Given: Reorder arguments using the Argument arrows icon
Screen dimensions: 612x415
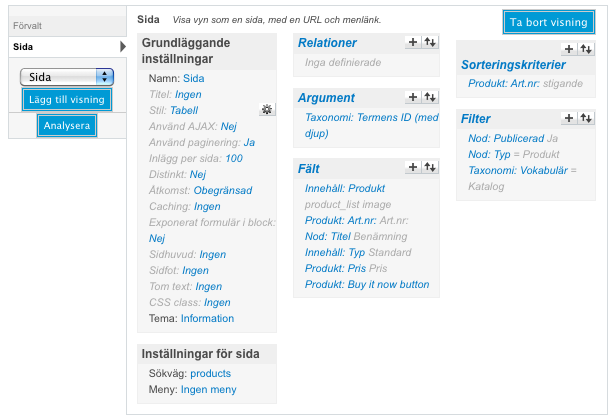Looking at the screenshot, I should pos(430,97).
